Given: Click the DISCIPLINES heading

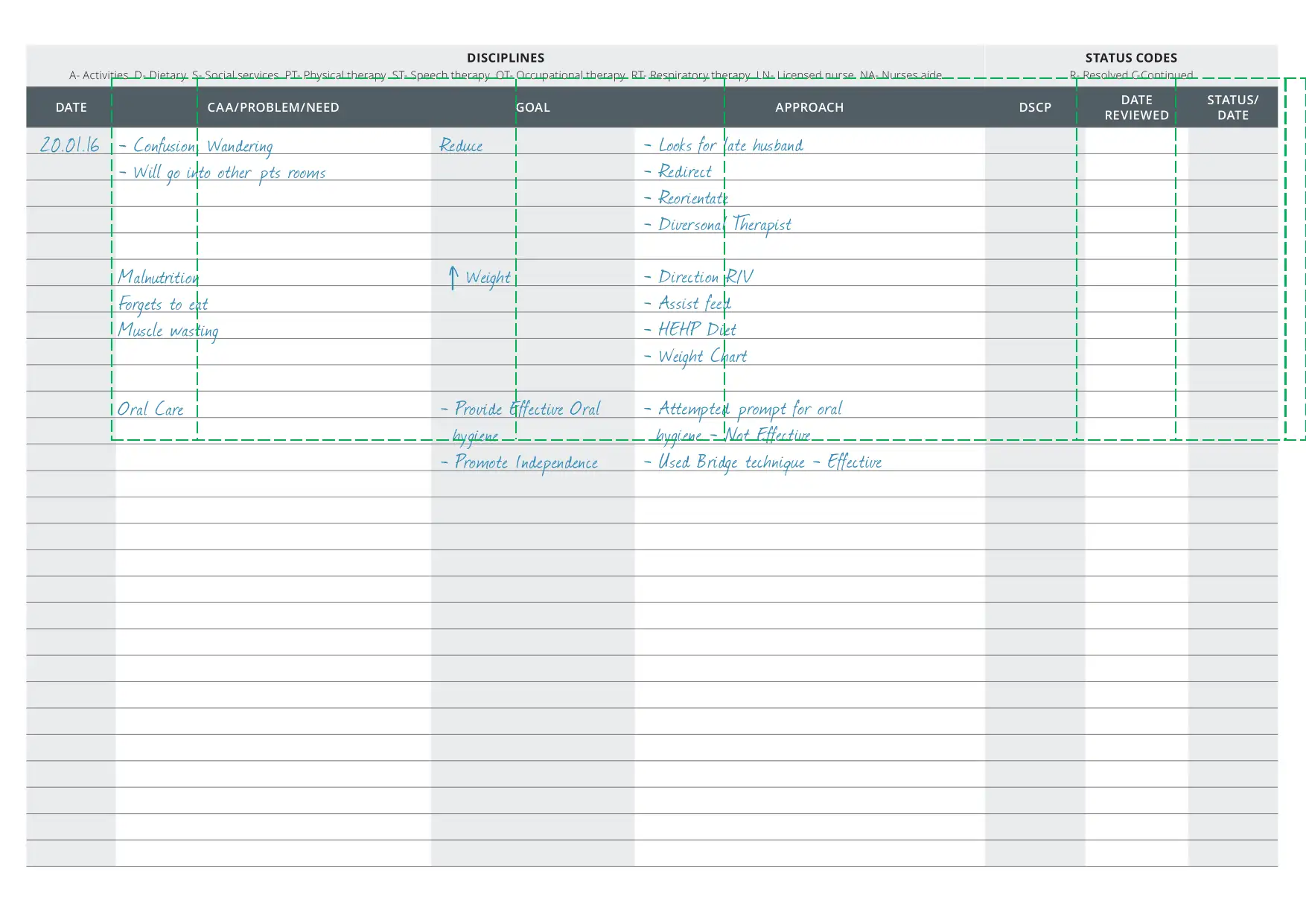Looking at the screenshot, I should [506, 58].
